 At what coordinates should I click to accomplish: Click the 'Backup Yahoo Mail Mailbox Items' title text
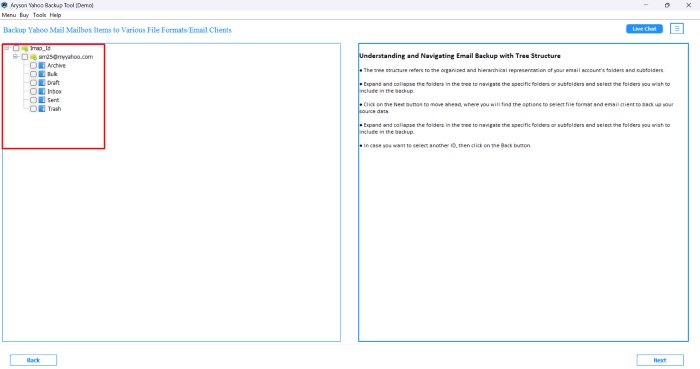point(117,30)
